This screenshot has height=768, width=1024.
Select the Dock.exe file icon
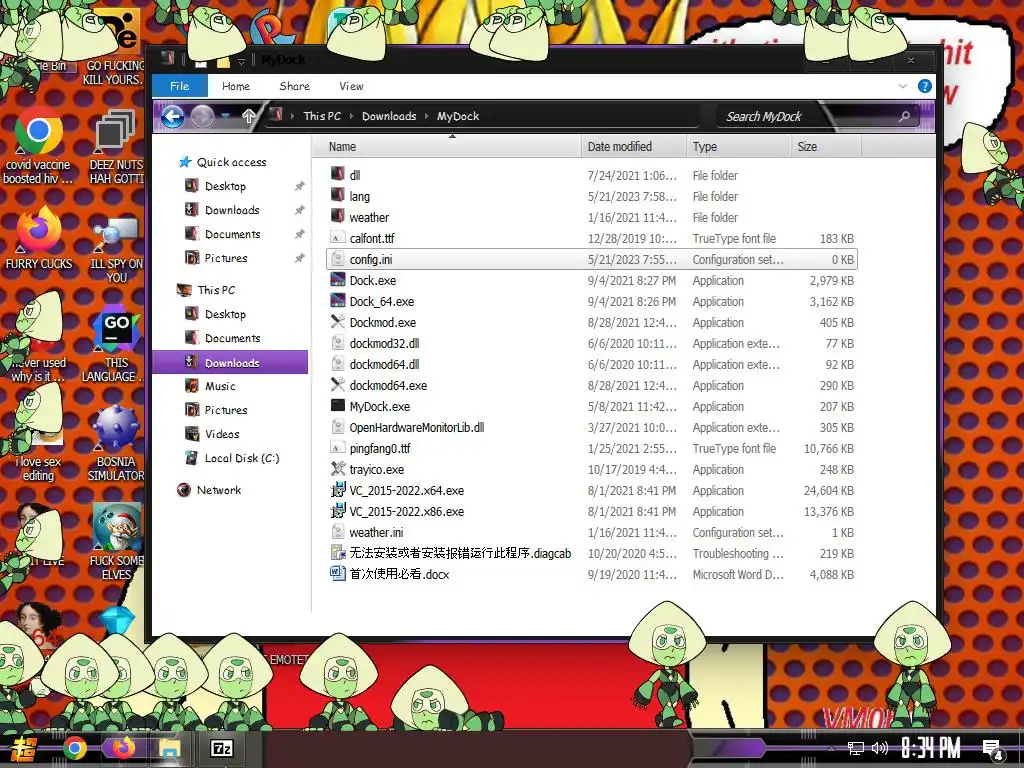coord(338,280)
